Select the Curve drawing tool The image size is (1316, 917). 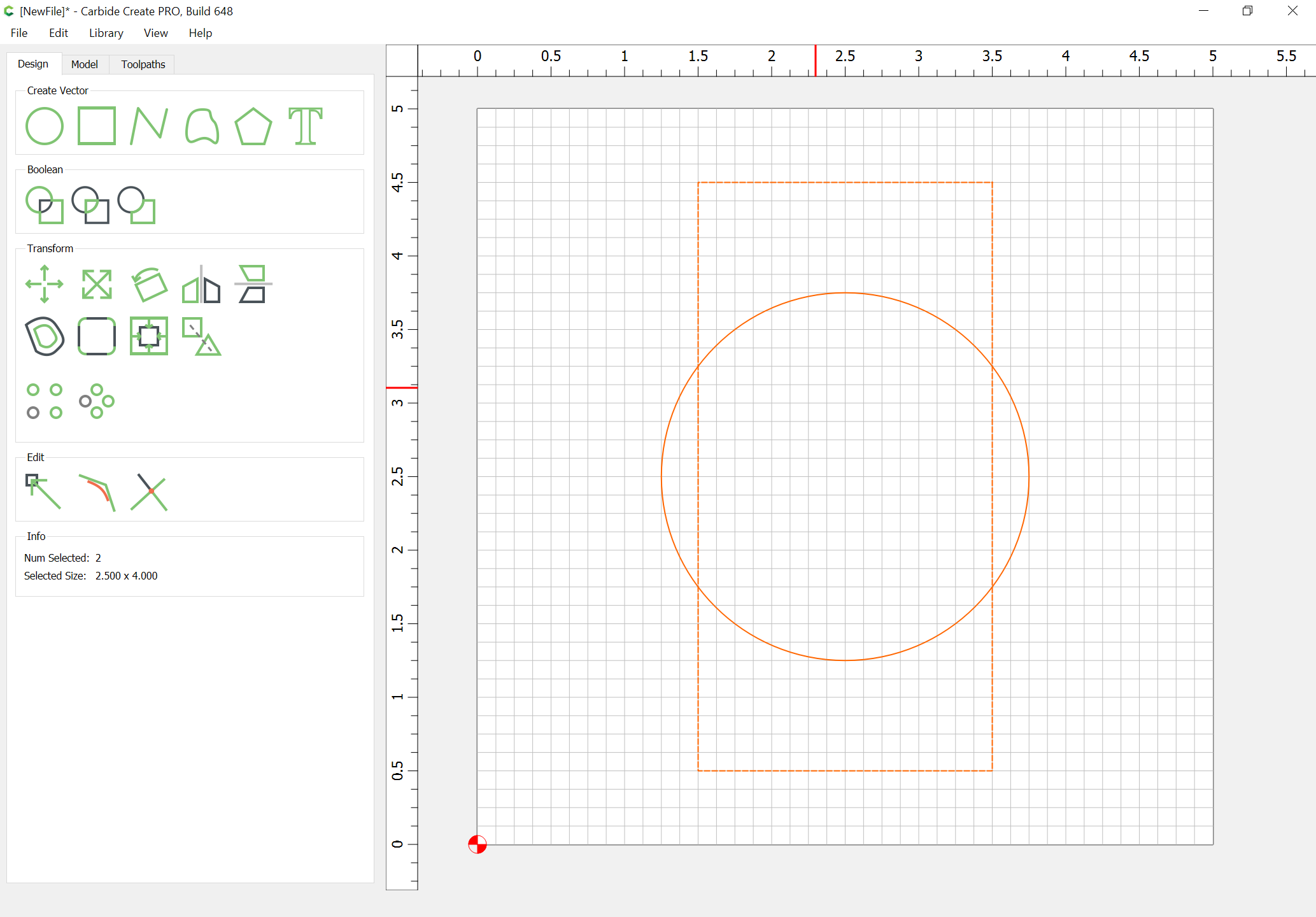(x=202, y=126)
